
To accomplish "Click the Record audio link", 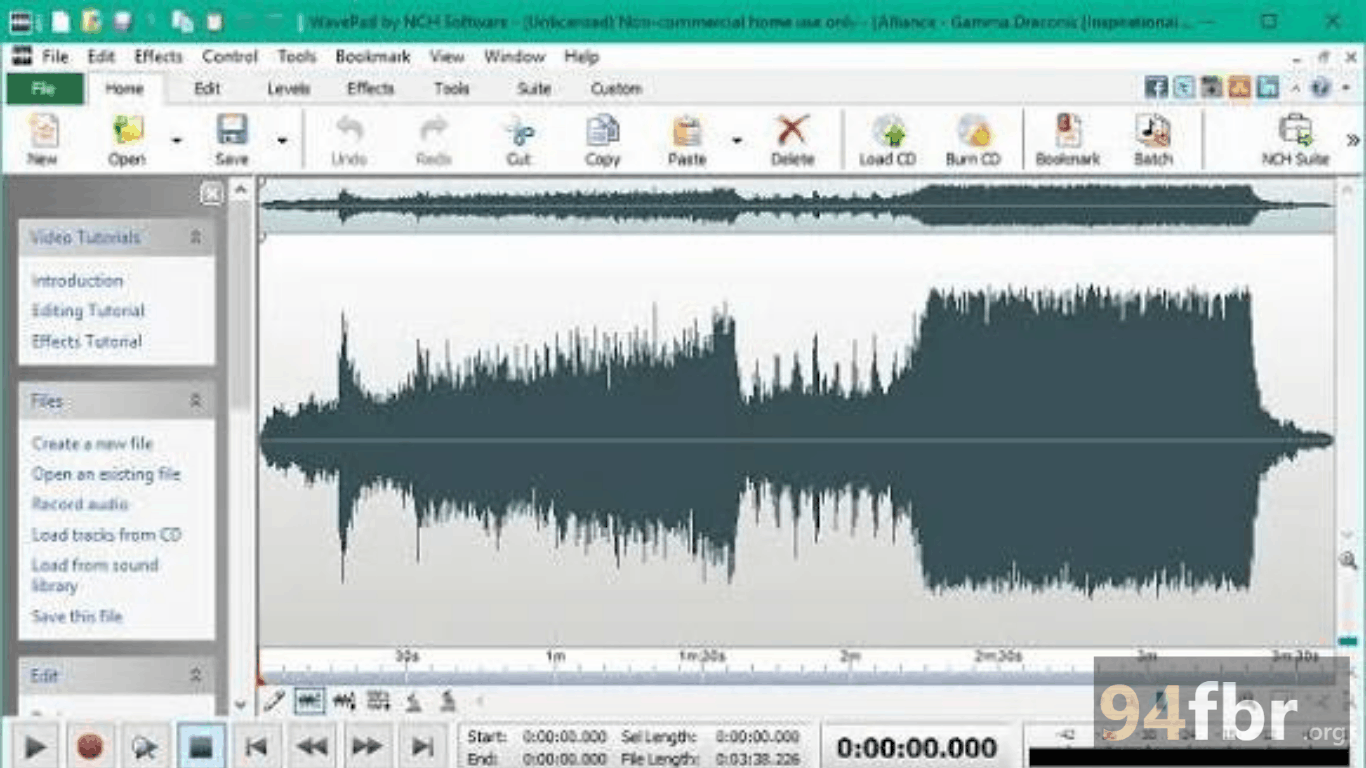I will tap(80, 504).
